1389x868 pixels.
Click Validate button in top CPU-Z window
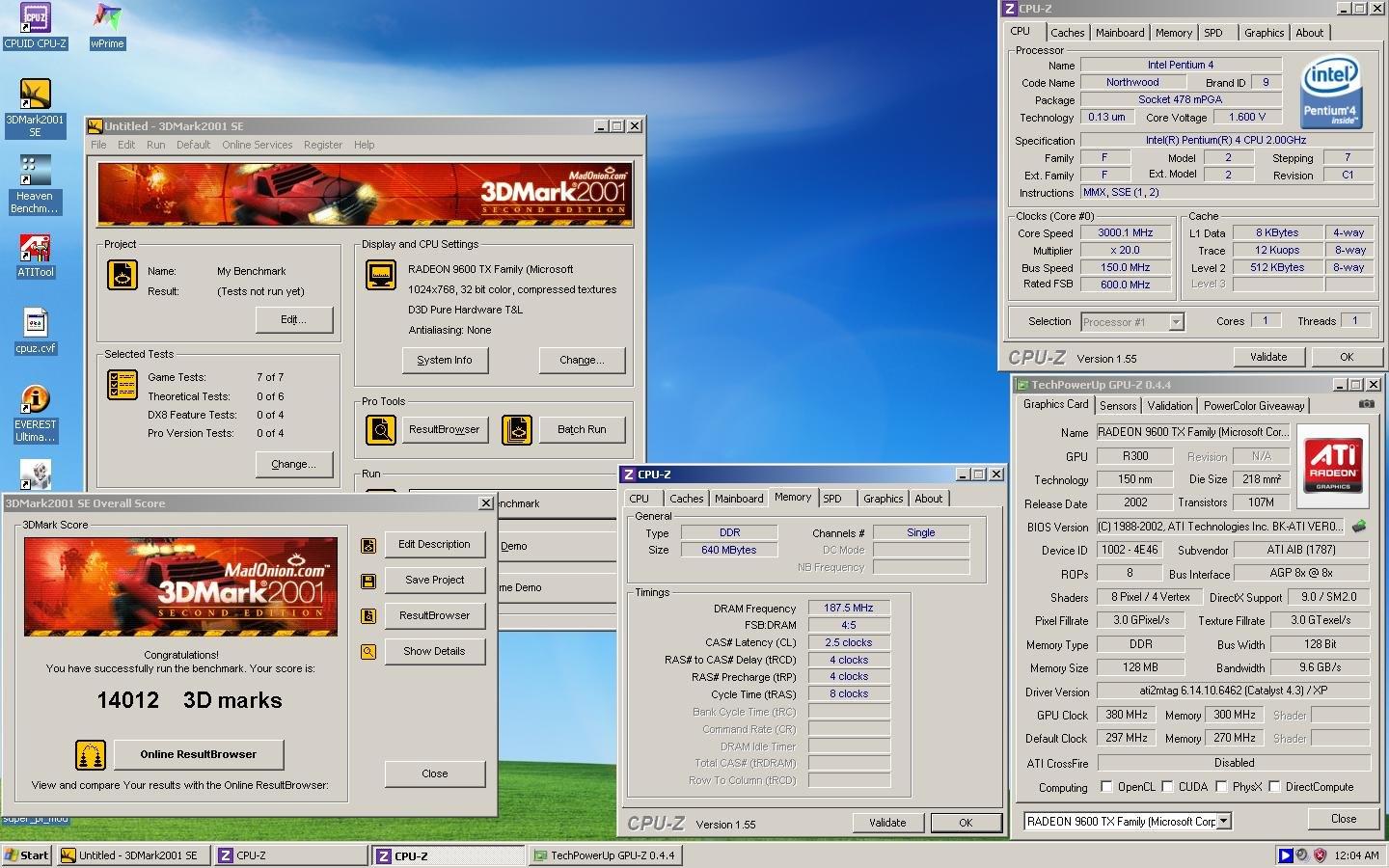(1268, 357)
